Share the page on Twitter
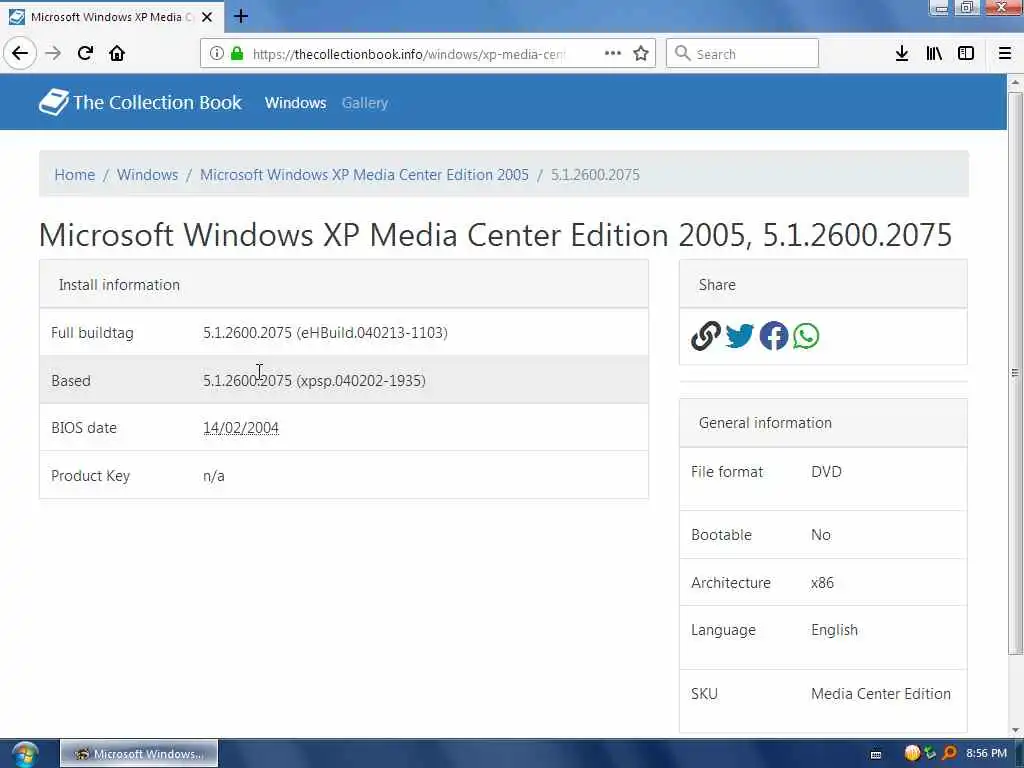The width and height of the screenshot is (1024, 768). tap(740, 336)
